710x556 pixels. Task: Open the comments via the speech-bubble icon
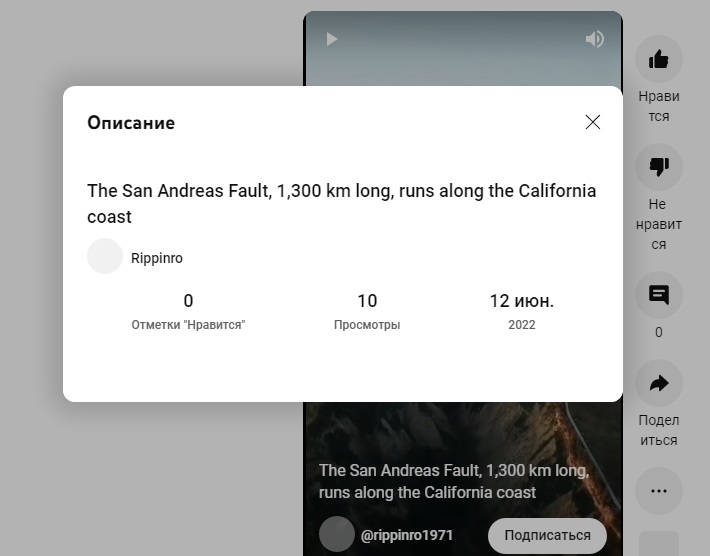coord(658,295)
